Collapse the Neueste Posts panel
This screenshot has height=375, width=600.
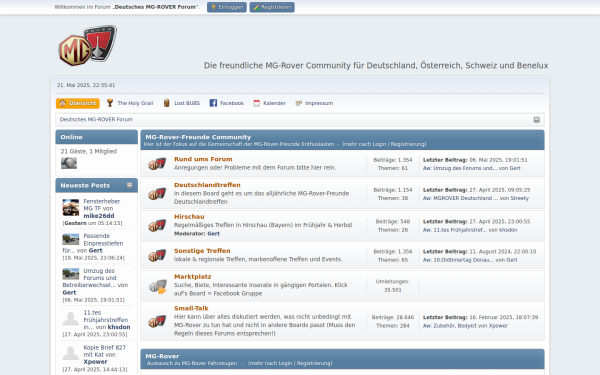[x=130, y=185]
